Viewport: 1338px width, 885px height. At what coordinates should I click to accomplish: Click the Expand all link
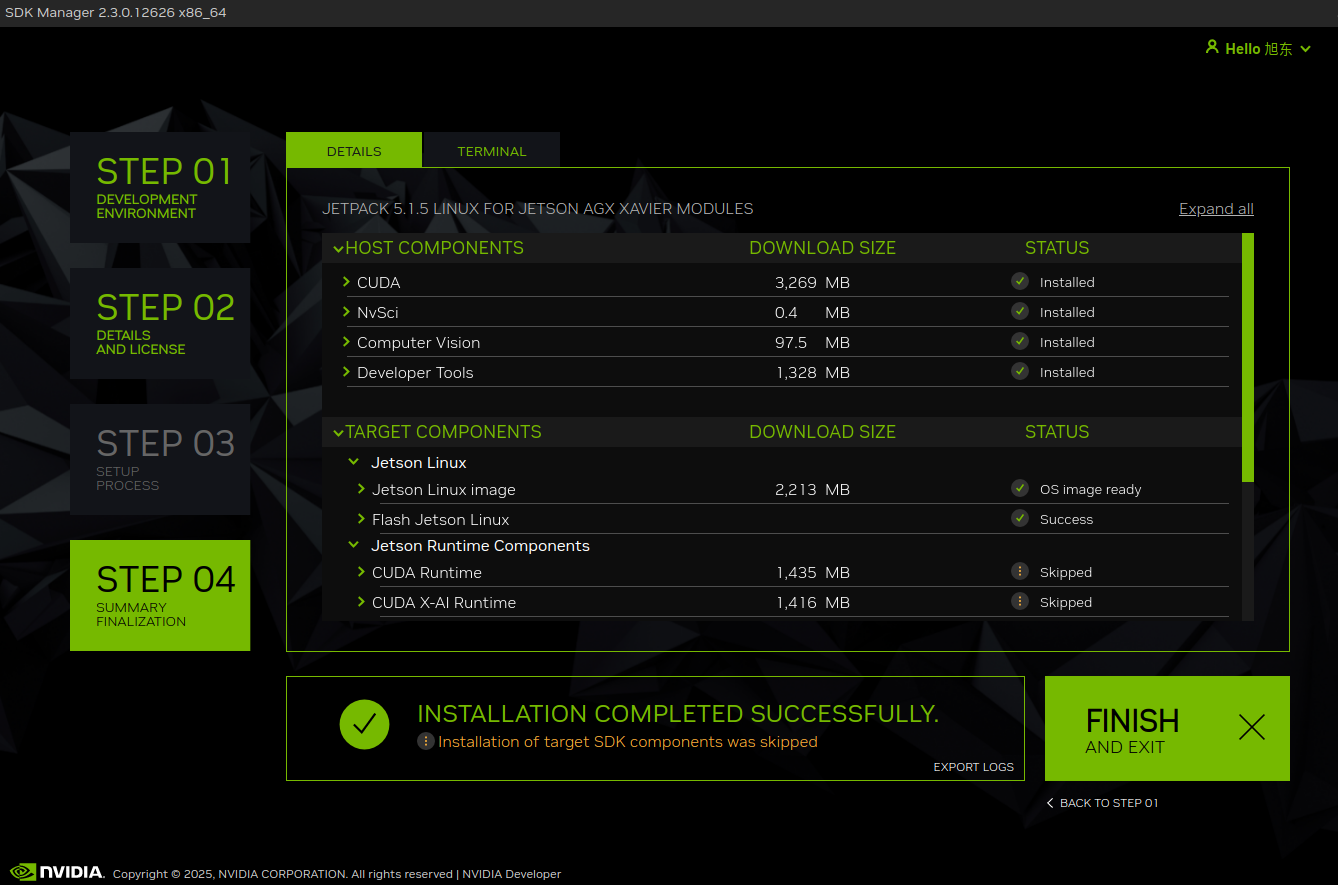[x=1216, y=209]
